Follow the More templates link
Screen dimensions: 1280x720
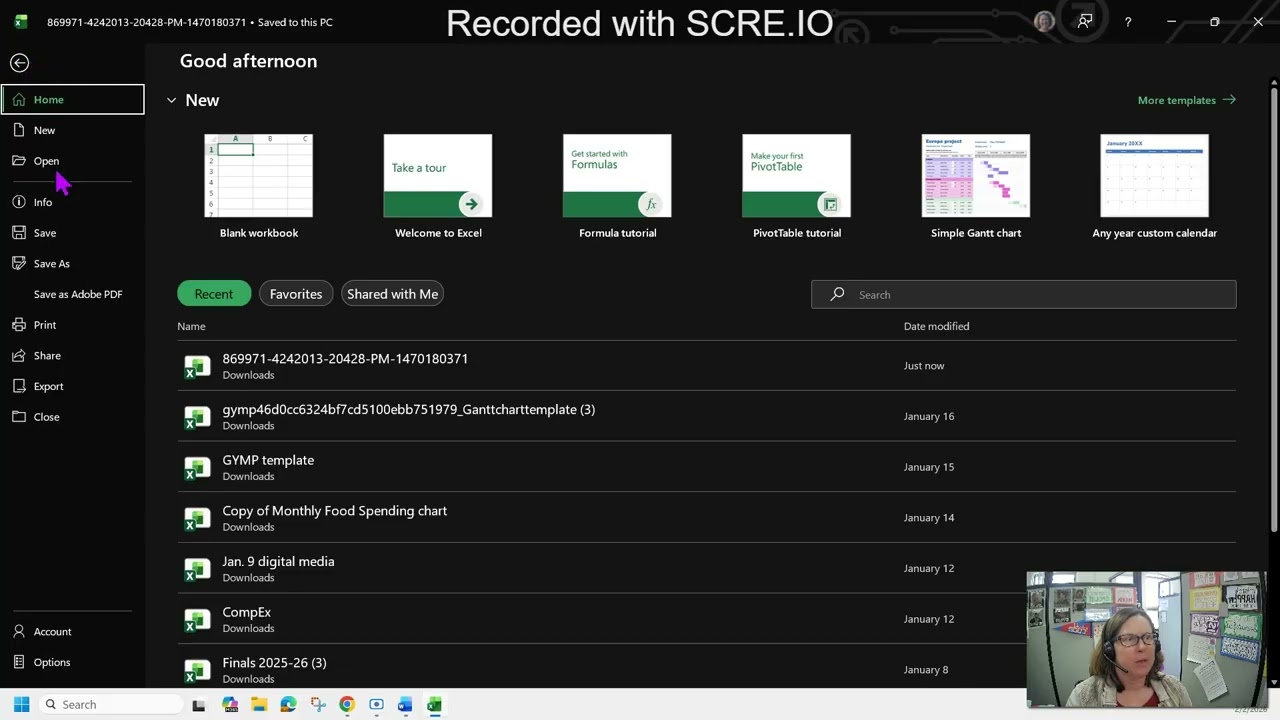(x=1187, y=100)
